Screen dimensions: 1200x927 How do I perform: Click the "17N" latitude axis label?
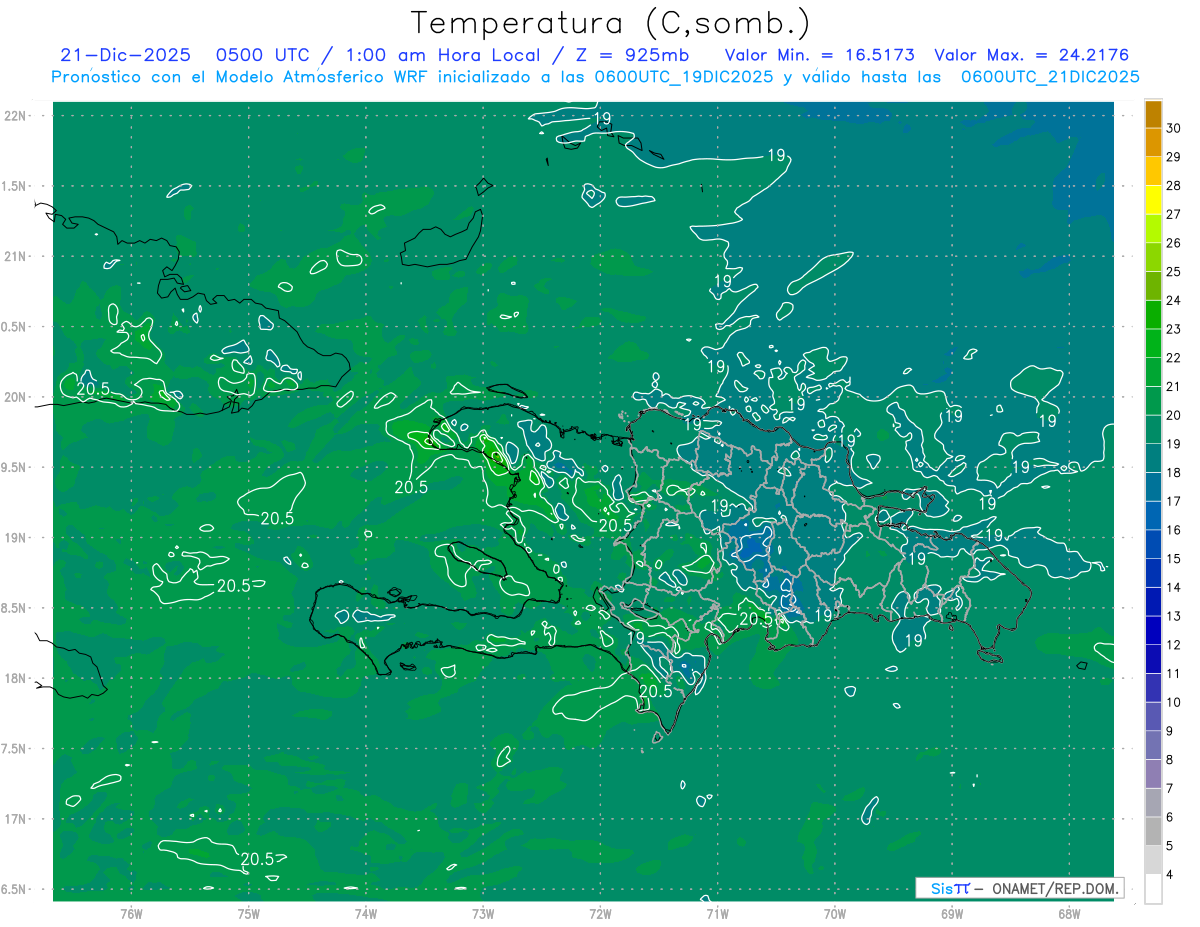click(x=17, y=819)
